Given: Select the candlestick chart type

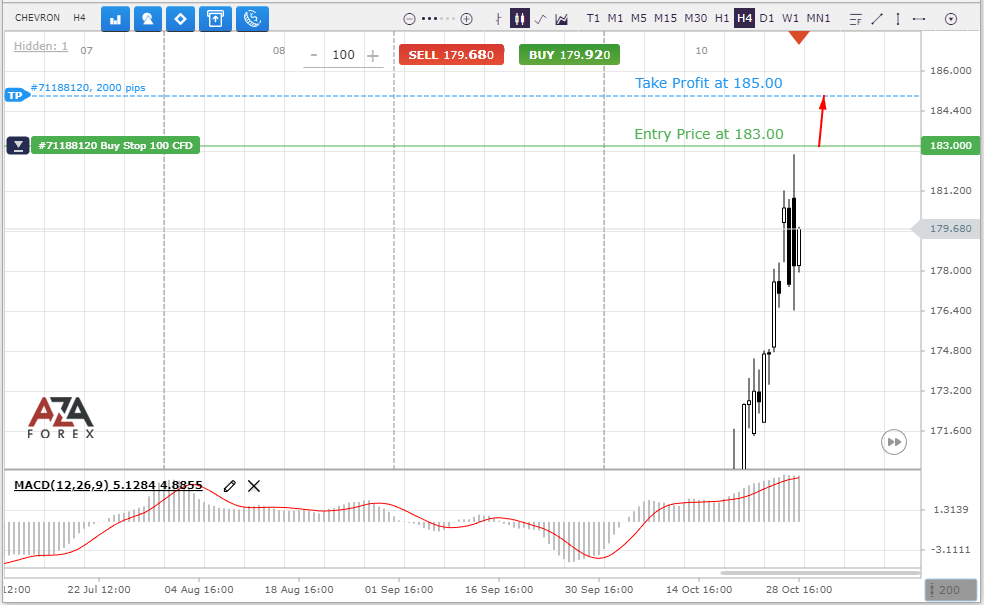Looking at the screenshot, I should (520, 19).
